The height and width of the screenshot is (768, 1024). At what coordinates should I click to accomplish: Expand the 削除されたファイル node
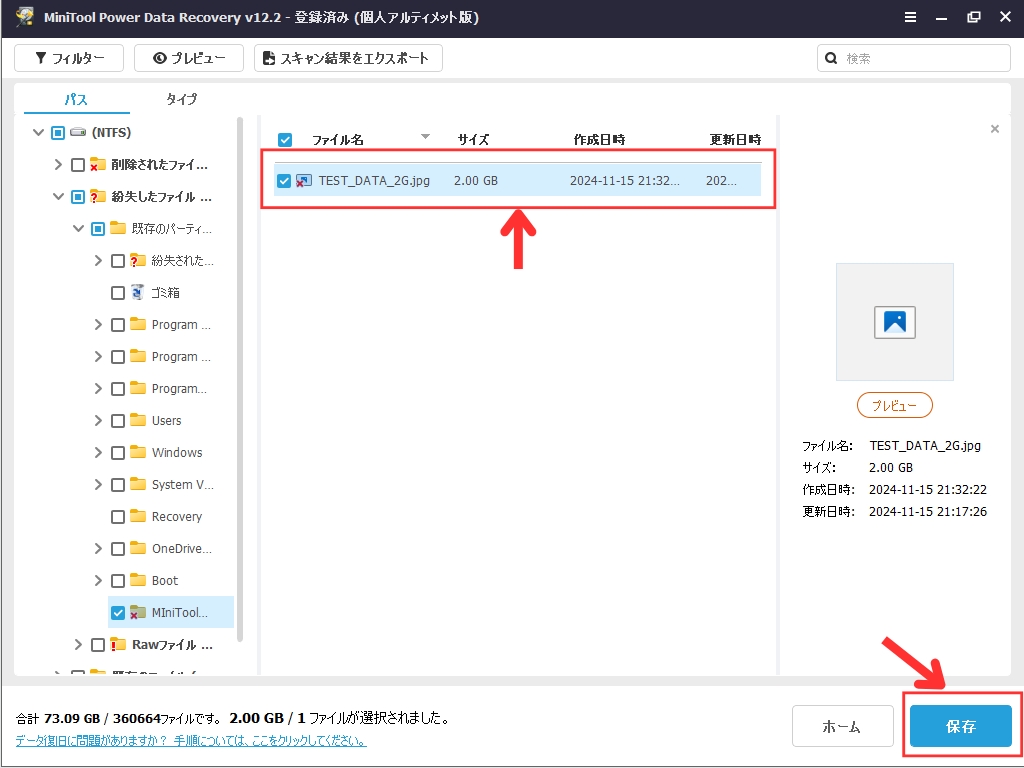[x=58, y=165]
